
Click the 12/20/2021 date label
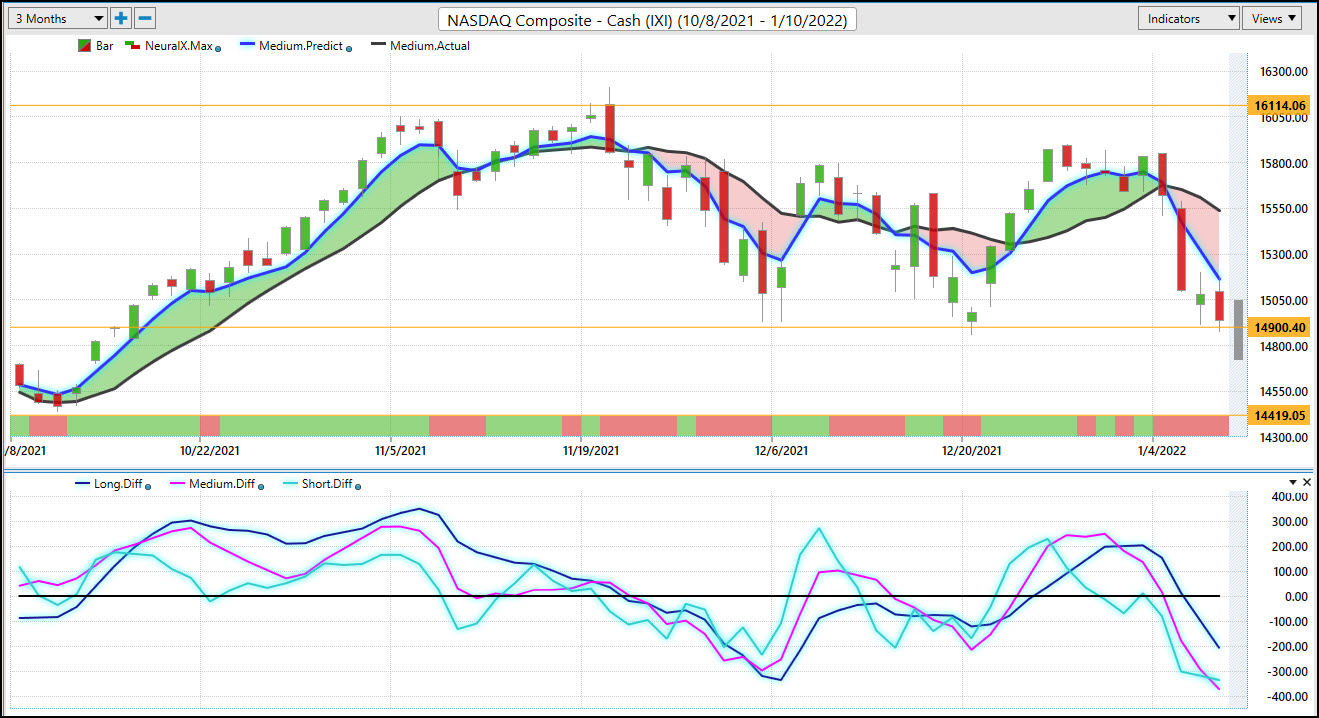pos(972,451)
